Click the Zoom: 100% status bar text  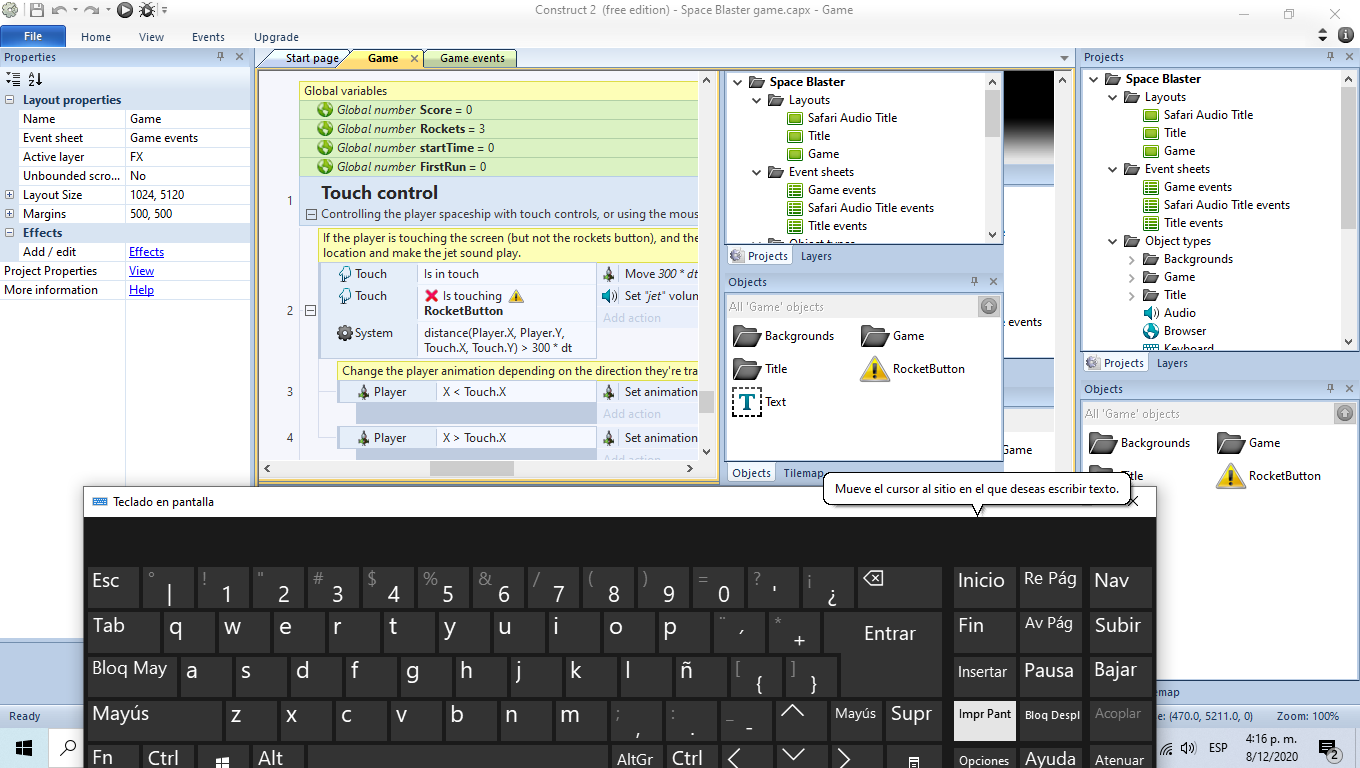point(1307,716)
